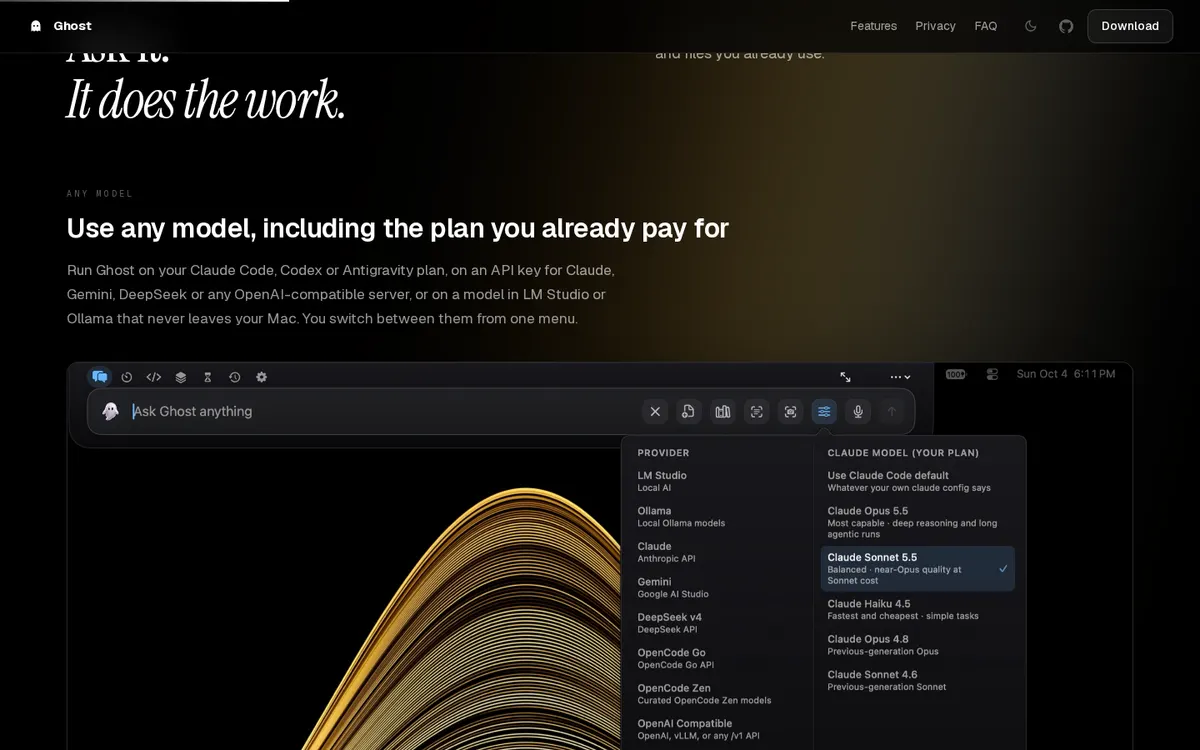Screen dimensions: 1200x750
Task: Click the hourglass icon in Ghost toolbar
Action: (208, 377)
